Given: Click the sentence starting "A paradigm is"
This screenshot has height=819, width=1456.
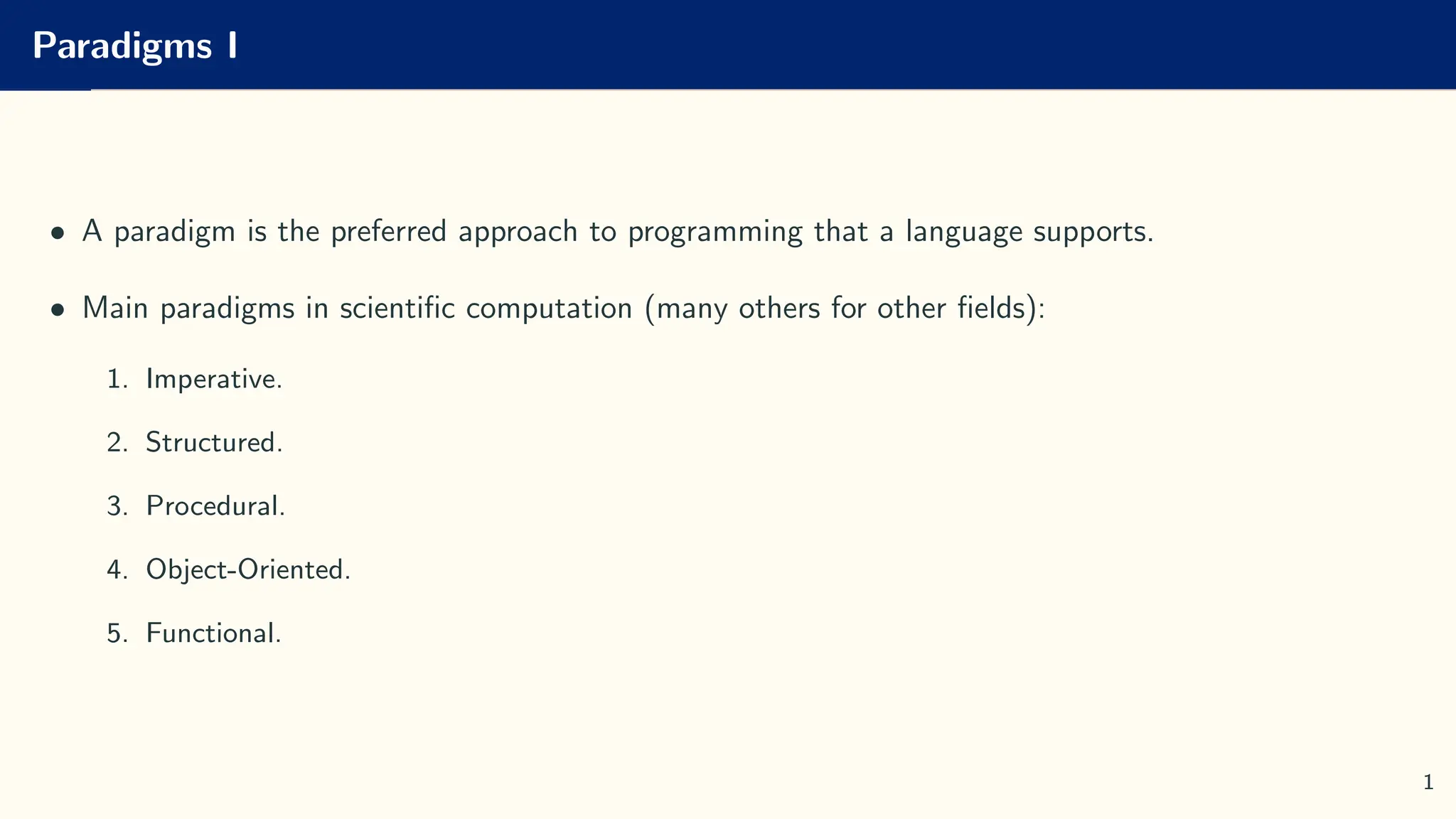Looking at the screenshot, I should pyautogui.click(x=617, y=232).
